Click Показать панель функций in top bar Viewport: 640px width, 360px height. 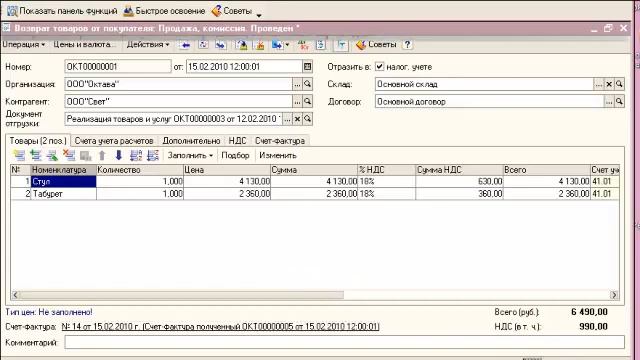pyautogui.click(x=62, y=11)
